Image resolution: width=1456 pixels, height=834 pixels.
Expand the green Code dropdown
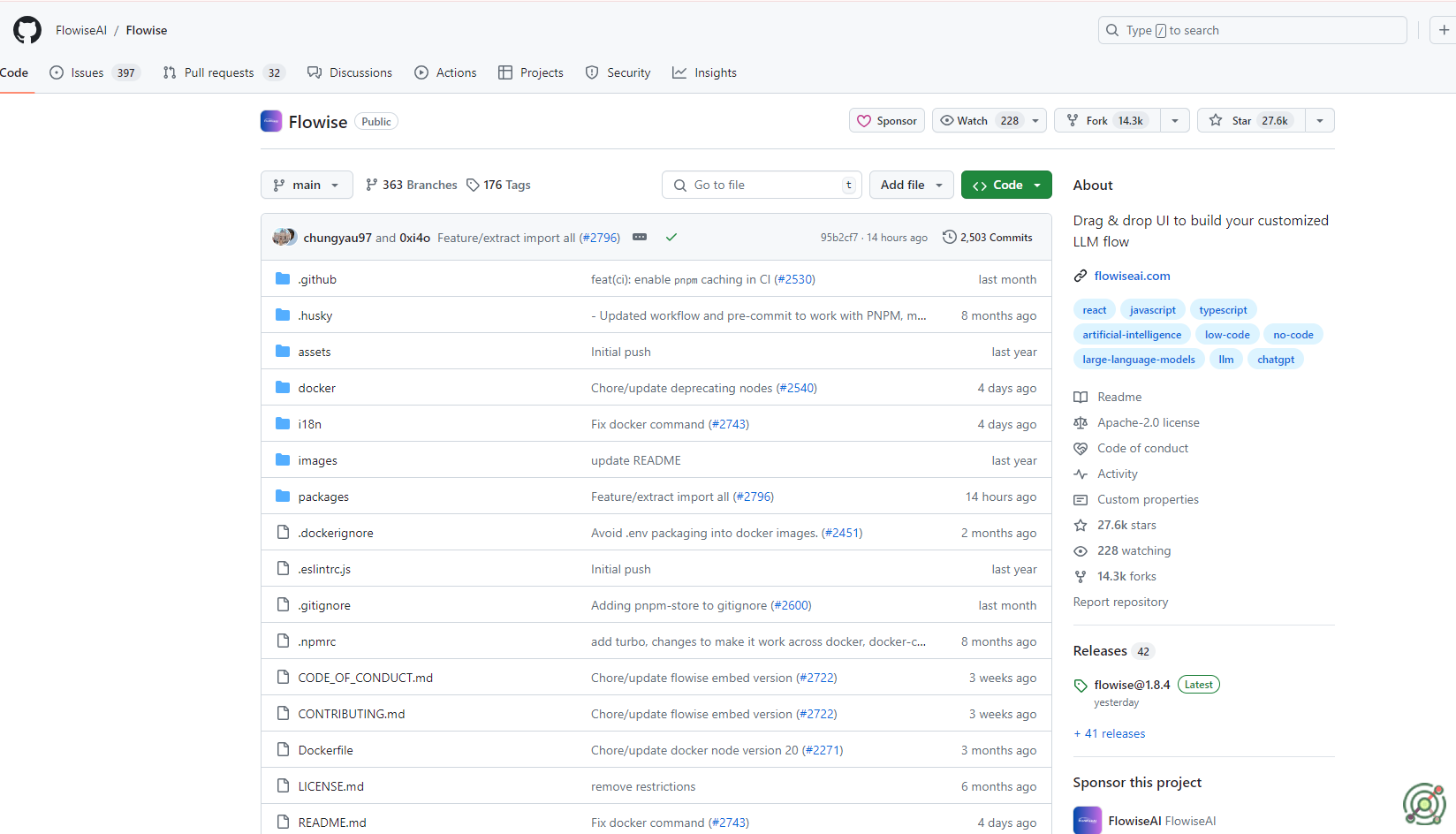click(x=1006, y=185)
